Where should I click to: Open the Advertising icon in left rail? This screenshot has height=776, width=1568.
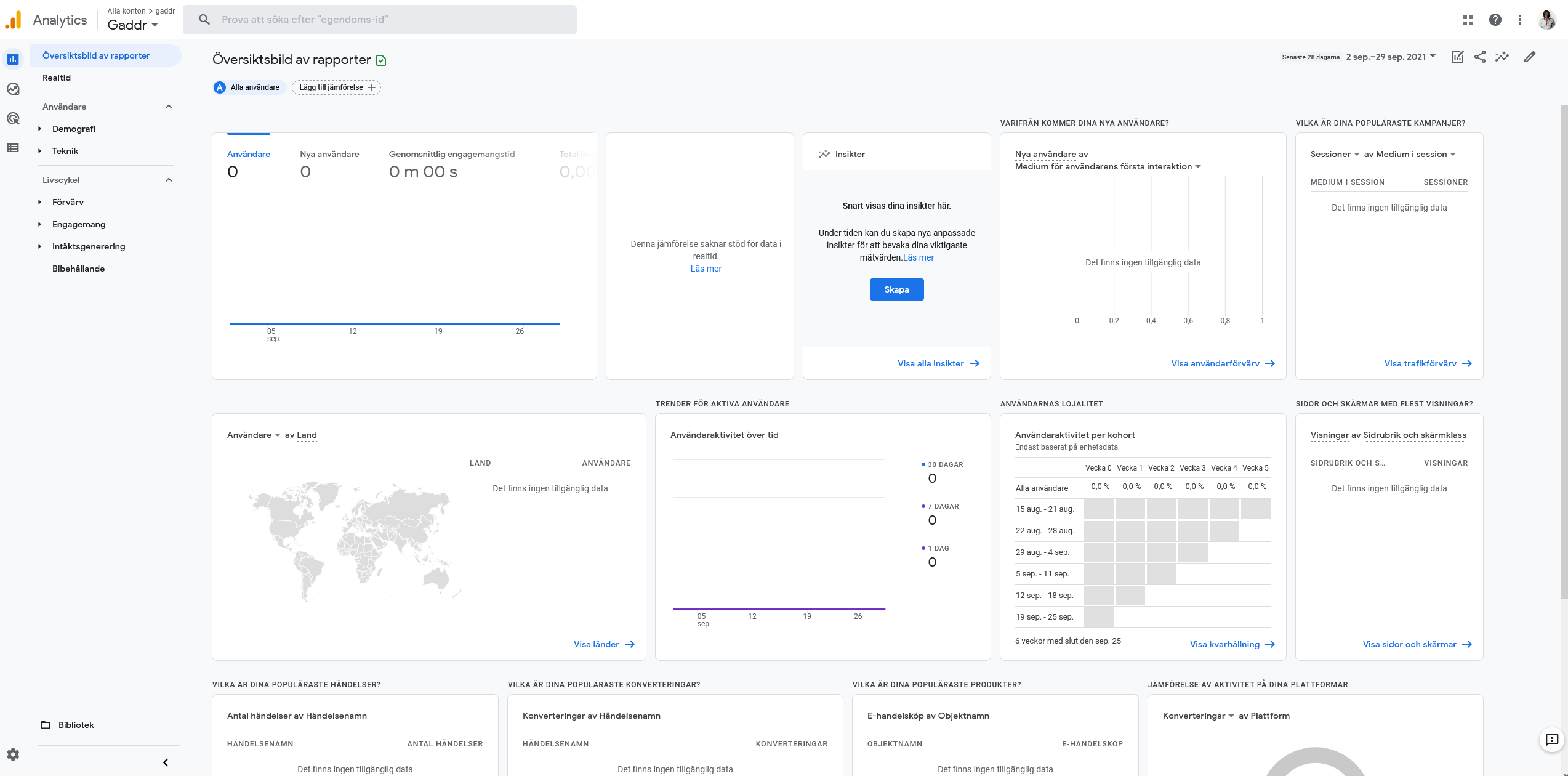[13, 118]
